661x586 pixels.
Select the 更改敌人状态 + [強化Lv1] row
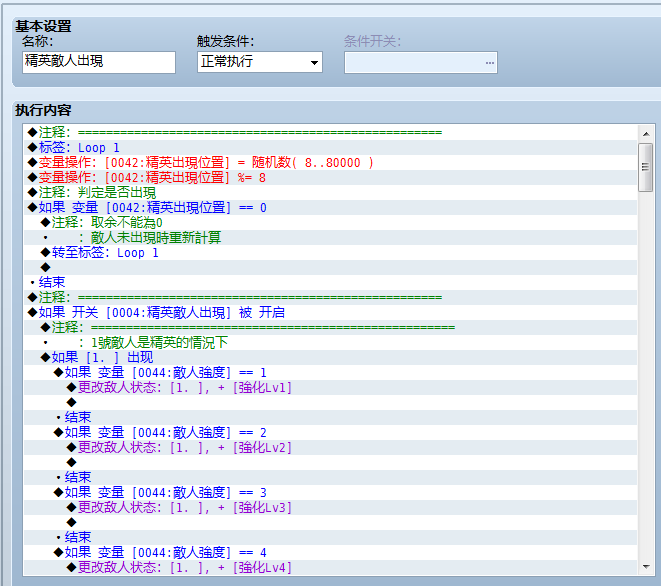click(x=330, y=387)
